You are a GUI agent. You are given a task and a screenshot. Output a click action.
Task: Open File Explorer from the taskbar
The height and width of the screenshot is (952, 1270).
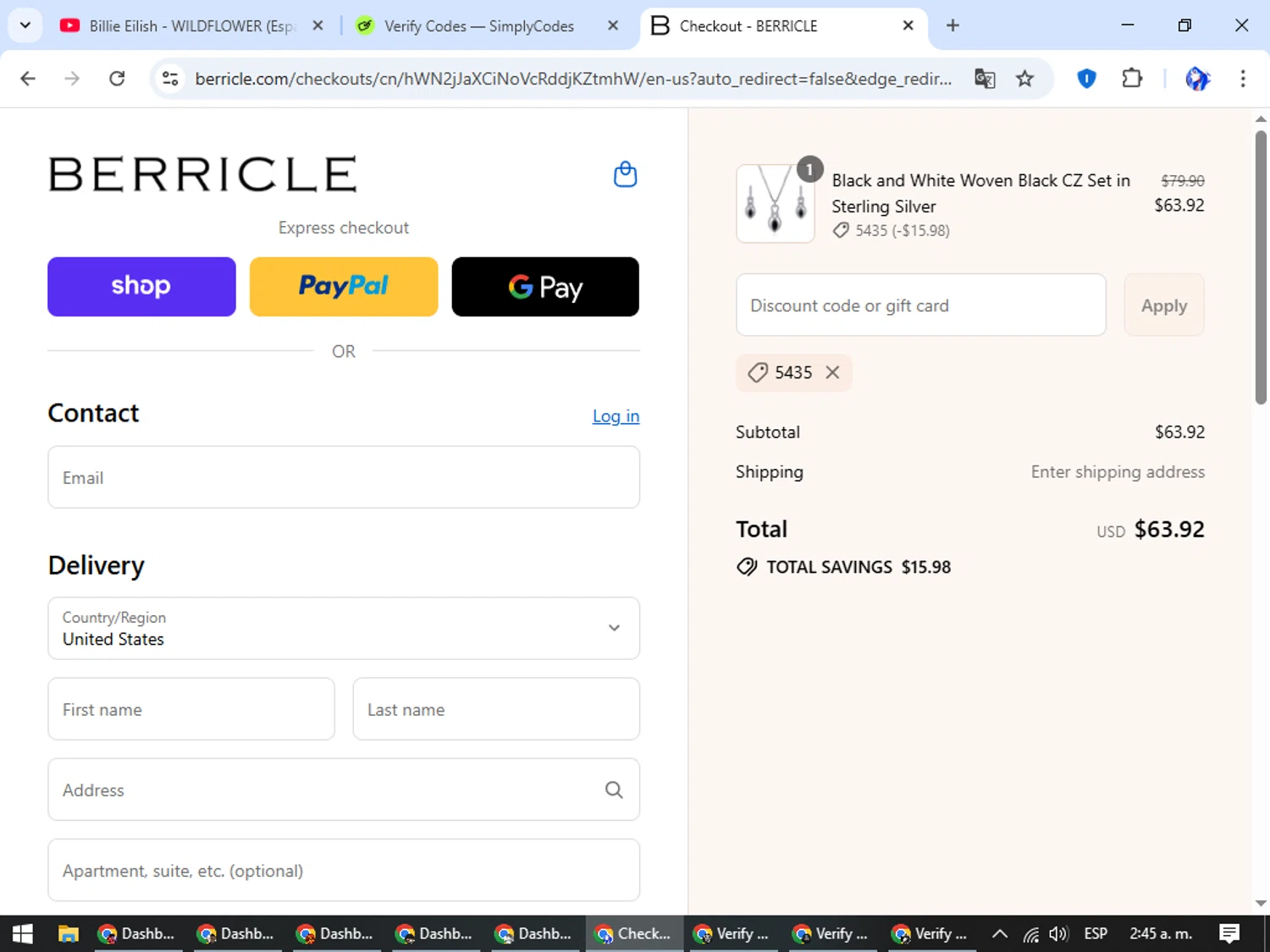click(x=69, y=933)
